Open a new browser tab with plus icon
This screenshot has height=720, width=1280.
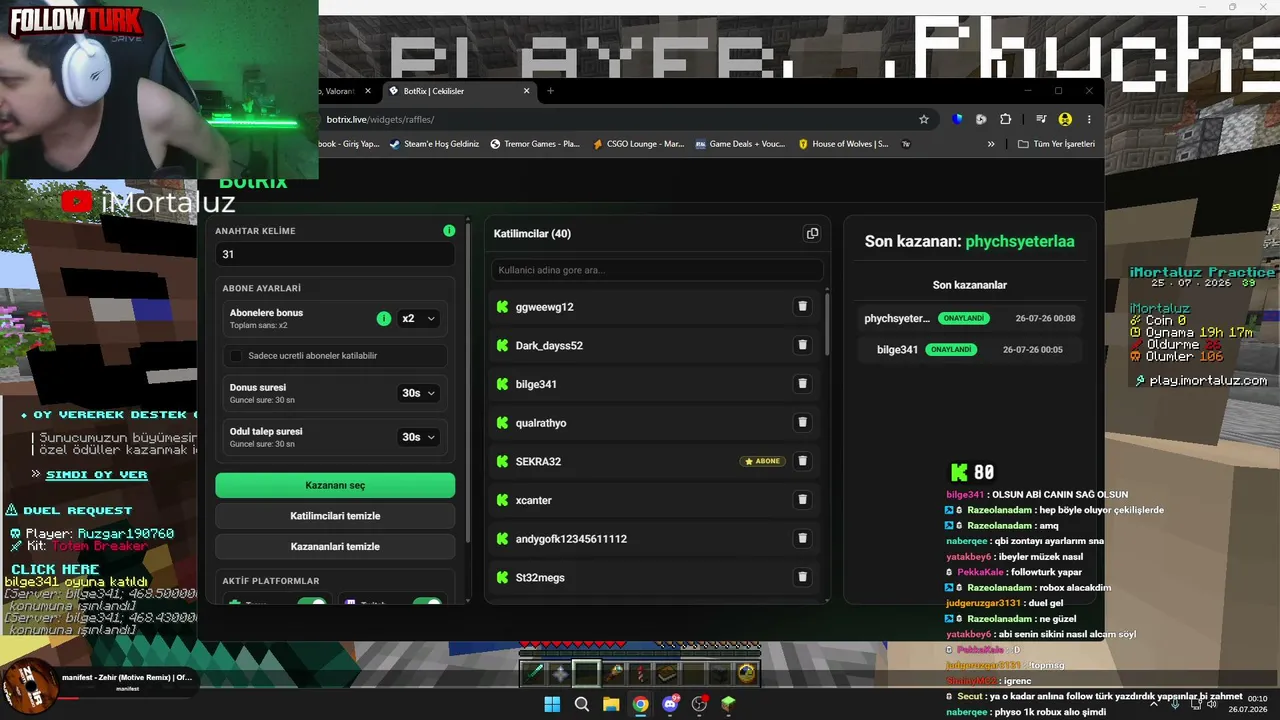point(550,91)
